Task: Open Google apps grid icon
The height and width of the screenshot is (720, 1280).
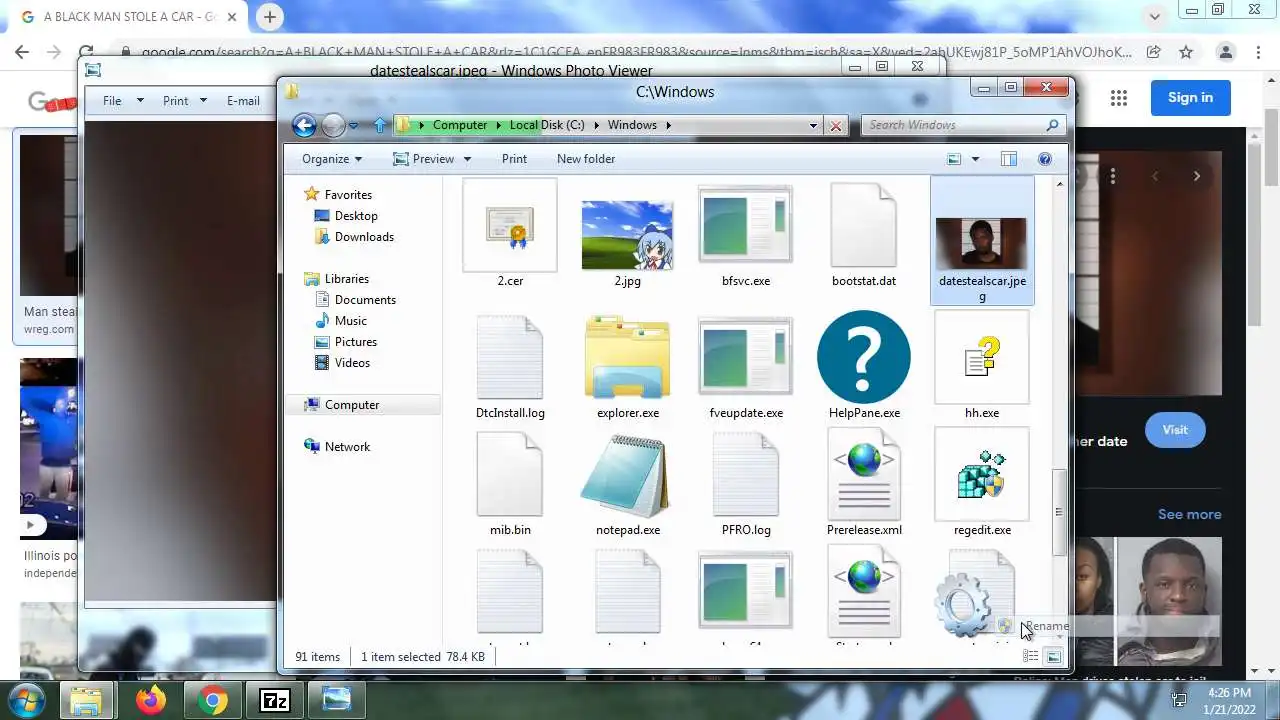Action: tap(1118, 98)
